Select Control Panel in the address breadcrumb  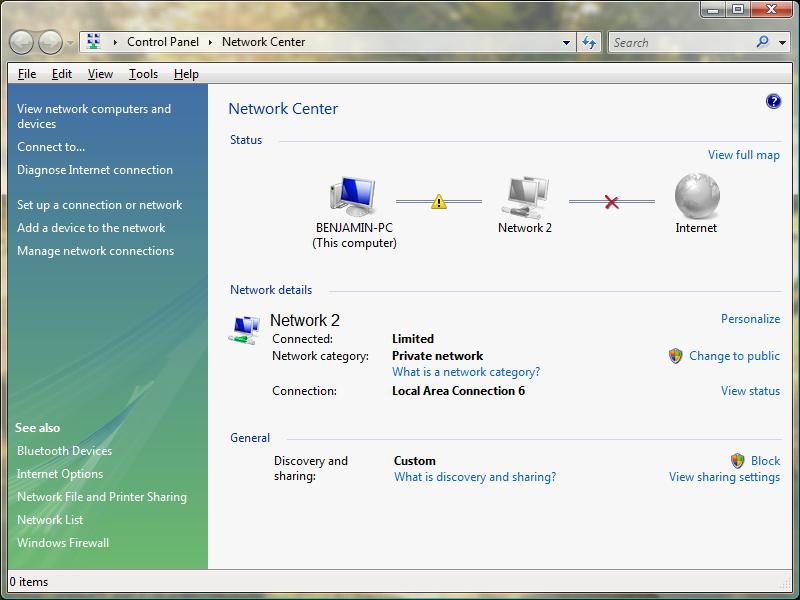pyautogui.click(x=163, y=42)
